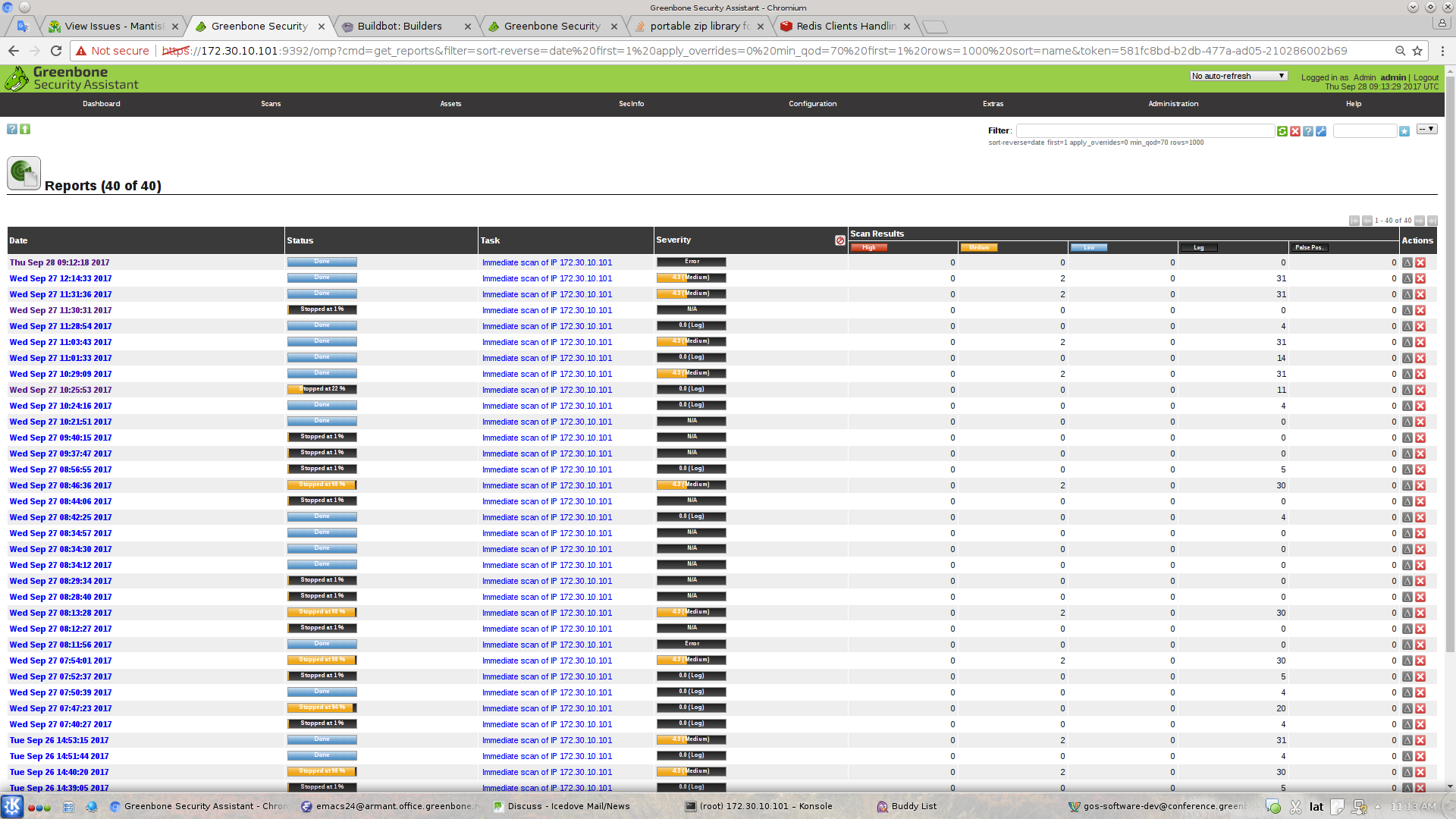
Task: Delete the Thu Sep 28 09:12:18 report
Action: coord(1420,262)
